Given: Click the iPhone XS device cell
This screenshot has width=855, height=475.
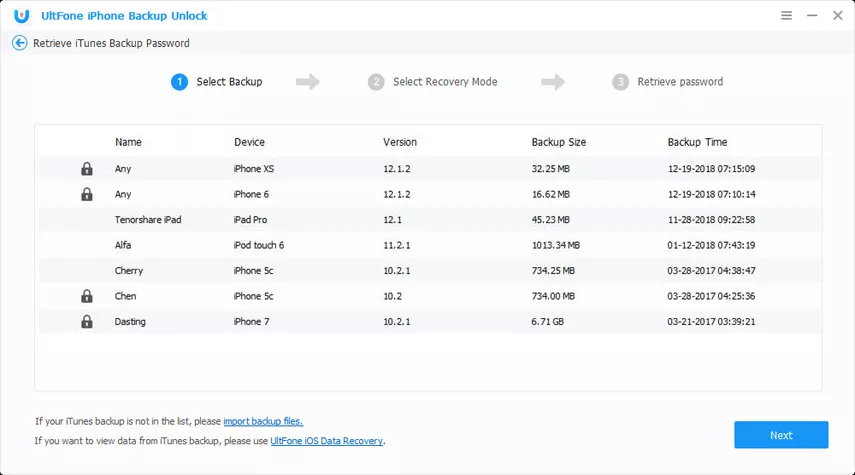Looking at the screenshot, I should click(x=254, y=169).
